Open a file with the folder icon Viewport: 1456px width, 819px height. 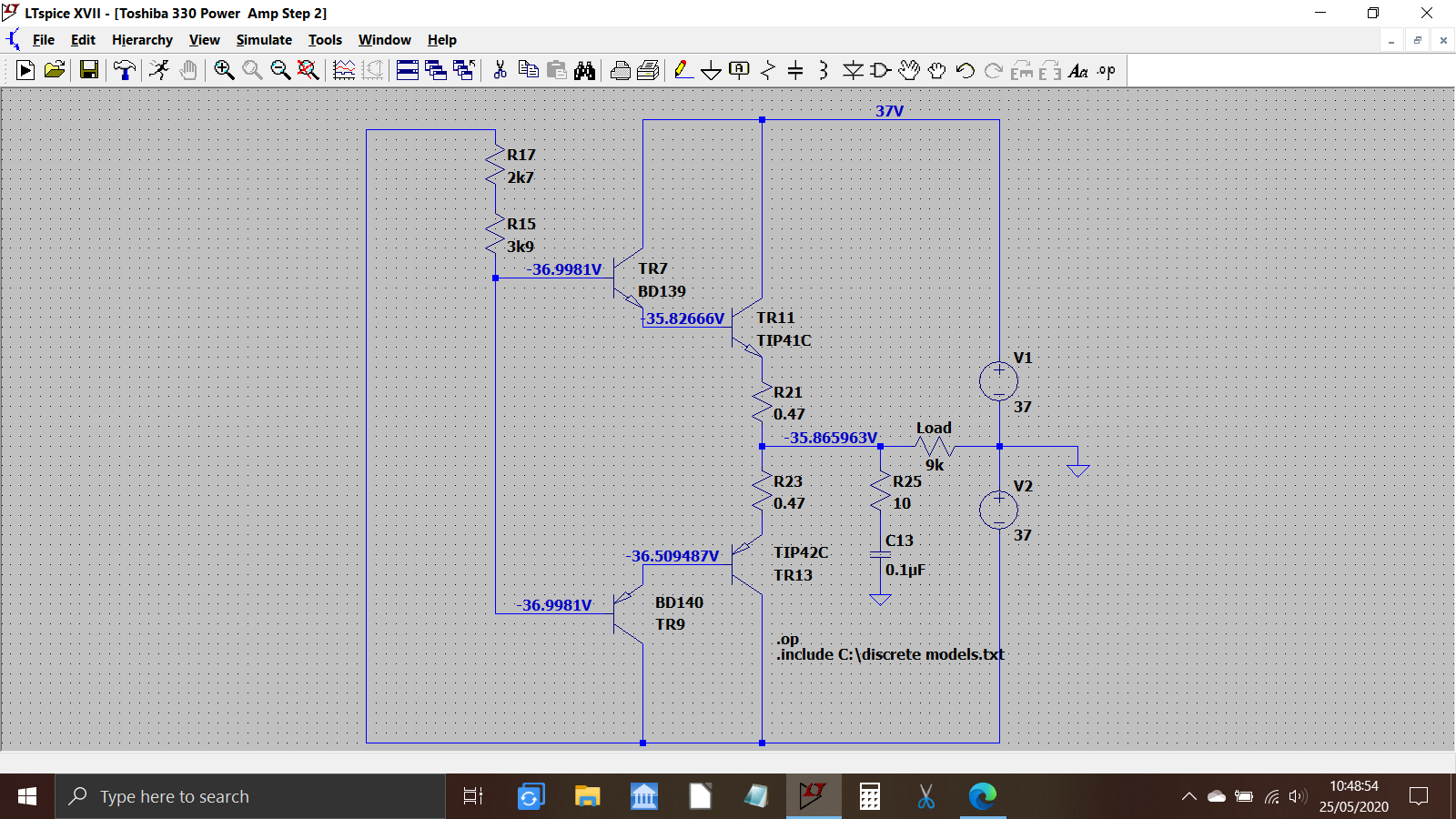click(x=55, y=70)
